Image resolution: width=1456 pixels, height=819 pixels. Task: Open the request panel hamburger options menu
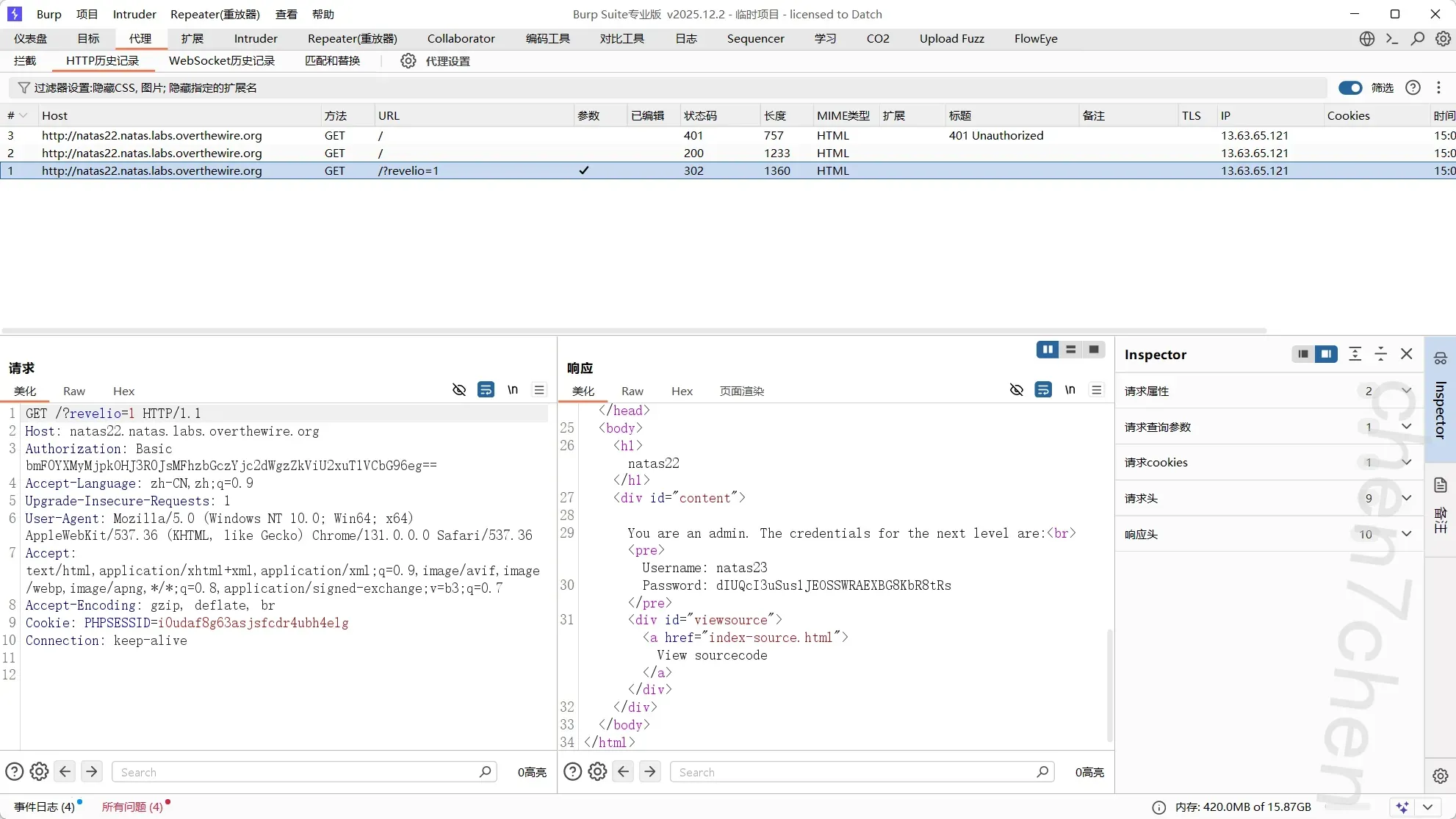click(x=539, y=390)
